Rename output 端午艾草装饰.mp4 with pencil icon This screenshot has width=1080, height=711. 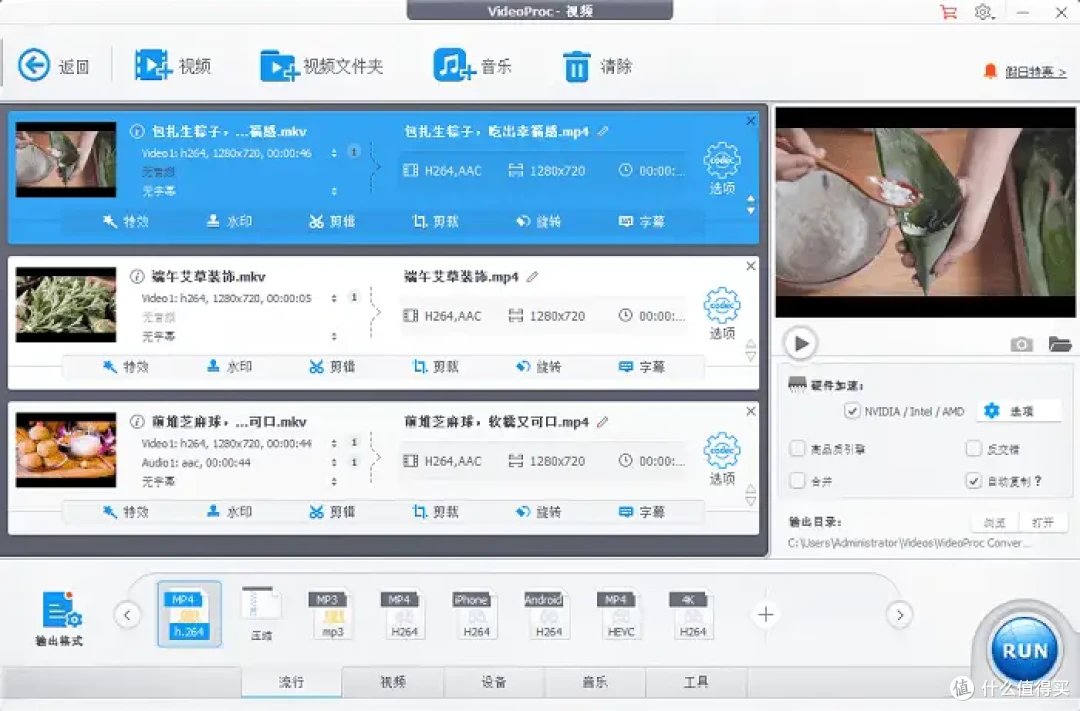[x=532, y=276]
